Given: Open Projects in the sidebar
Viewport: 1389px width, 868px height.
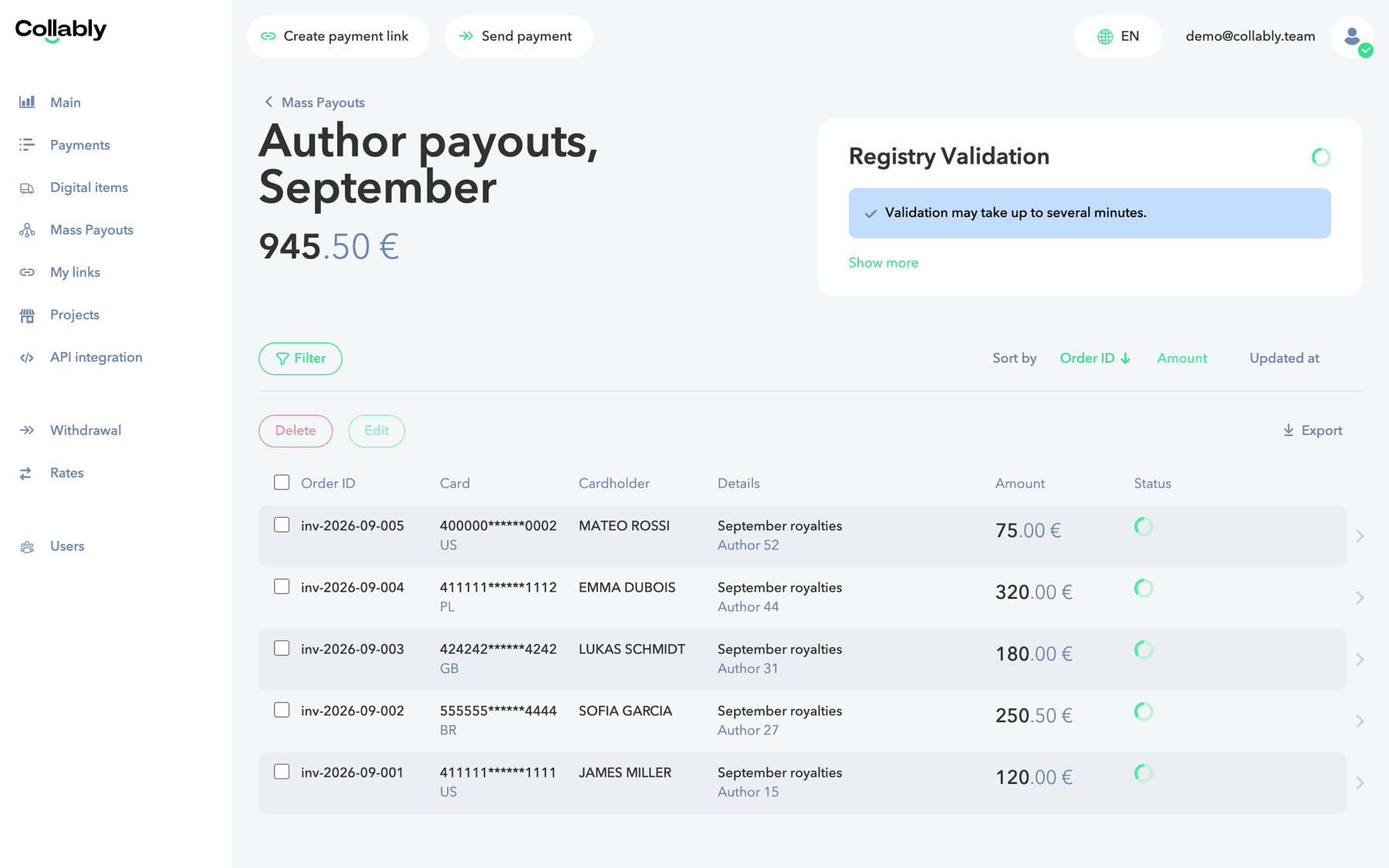Looking at the screenshot, I should (75, 315).
